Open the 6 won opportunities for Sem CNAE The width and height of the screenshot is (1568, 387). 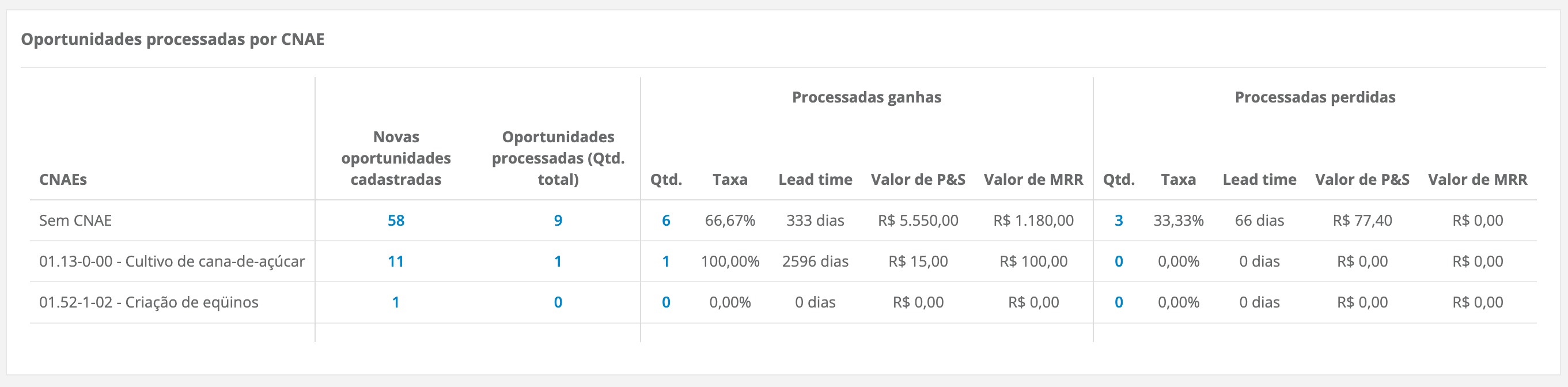coord(666,220)
